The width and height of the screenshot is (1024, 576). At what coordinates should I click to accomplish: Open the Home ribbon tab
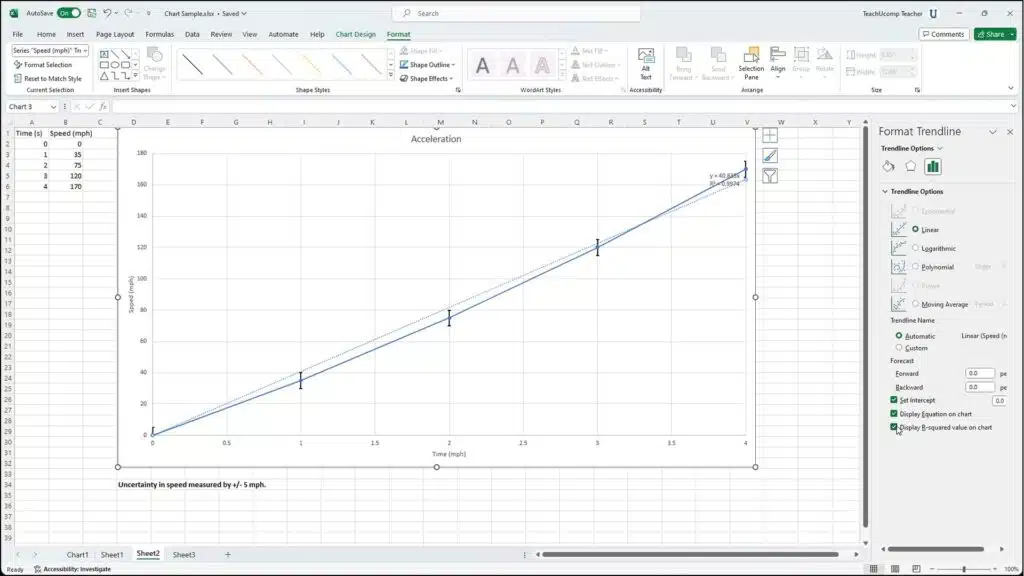(46, 34)
